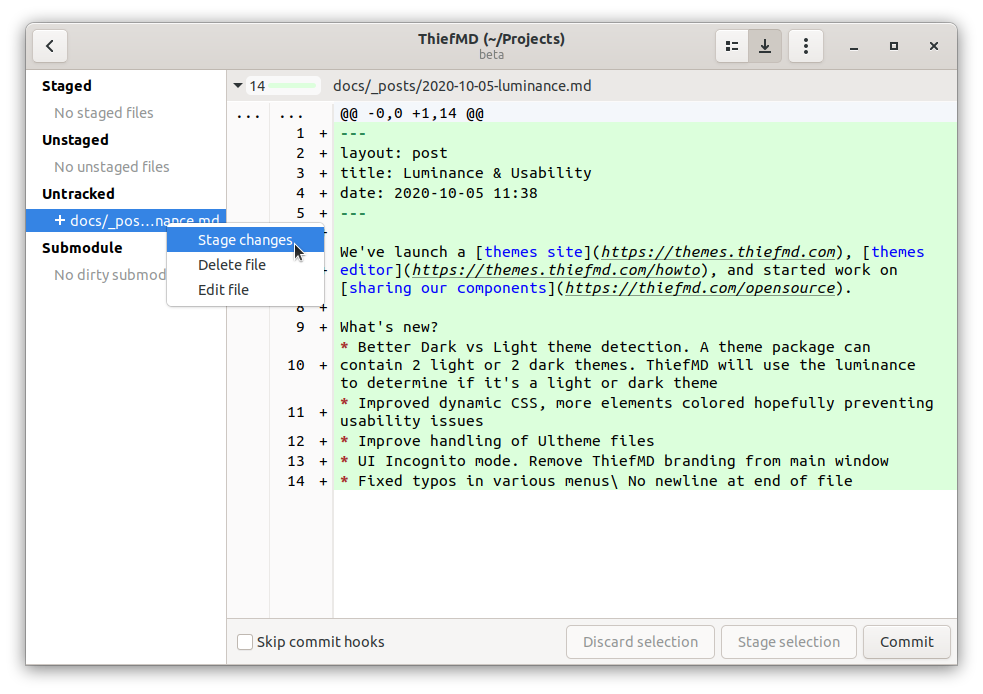Click the Stage selection button
The height and width of the screenshot is (694, 983).
[x=788, y=641]
